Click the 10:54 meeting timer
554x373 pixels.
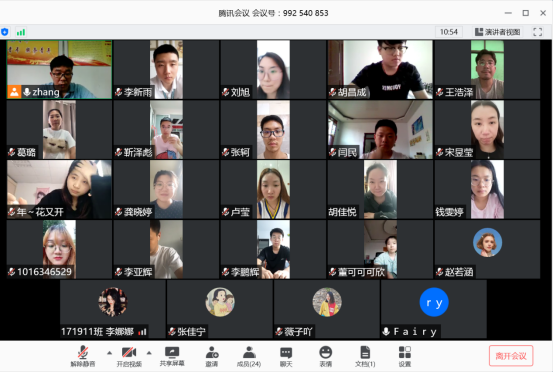pyautogui.click(x=449, y=32)
